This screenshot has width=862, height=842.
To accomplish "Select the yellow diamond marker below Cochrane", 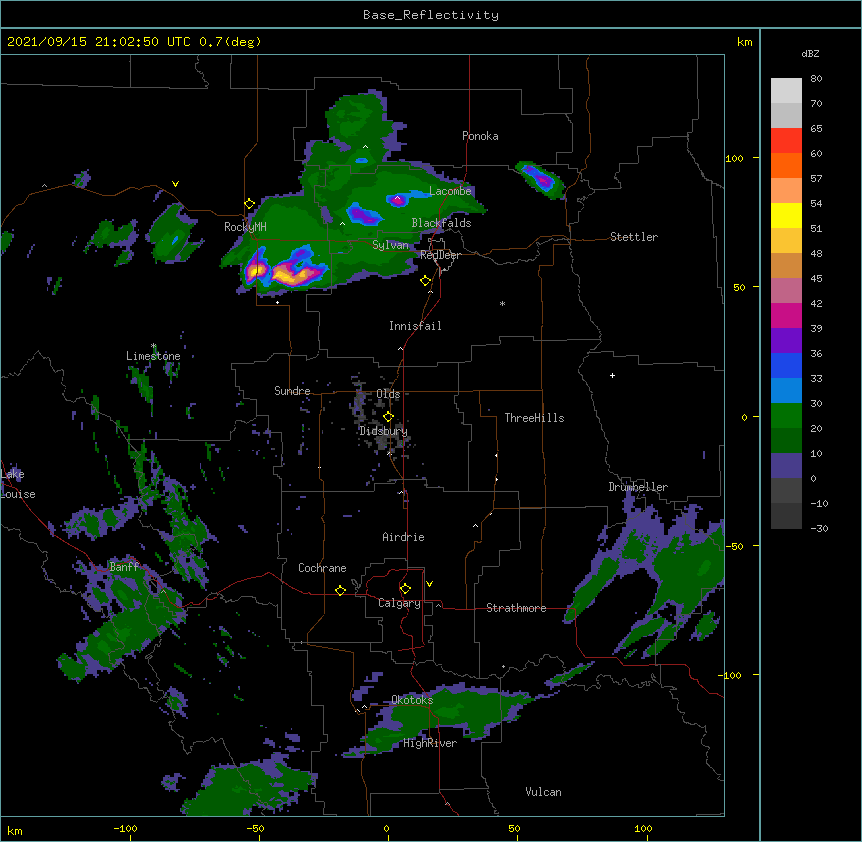I will point(340,590).
